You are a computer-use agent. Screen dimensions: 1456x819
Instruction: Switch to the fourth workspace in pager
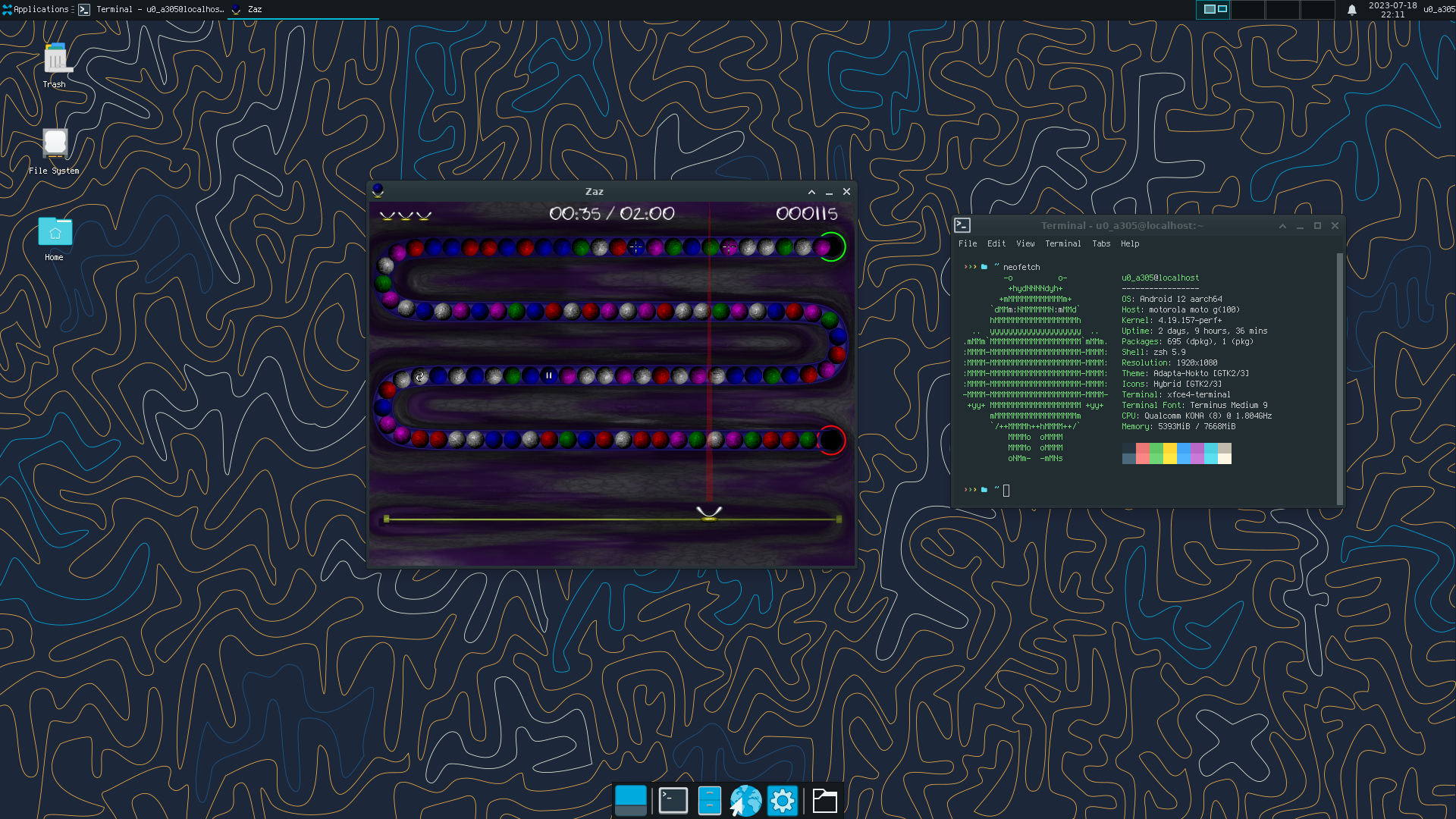(x=1318, y=9)
